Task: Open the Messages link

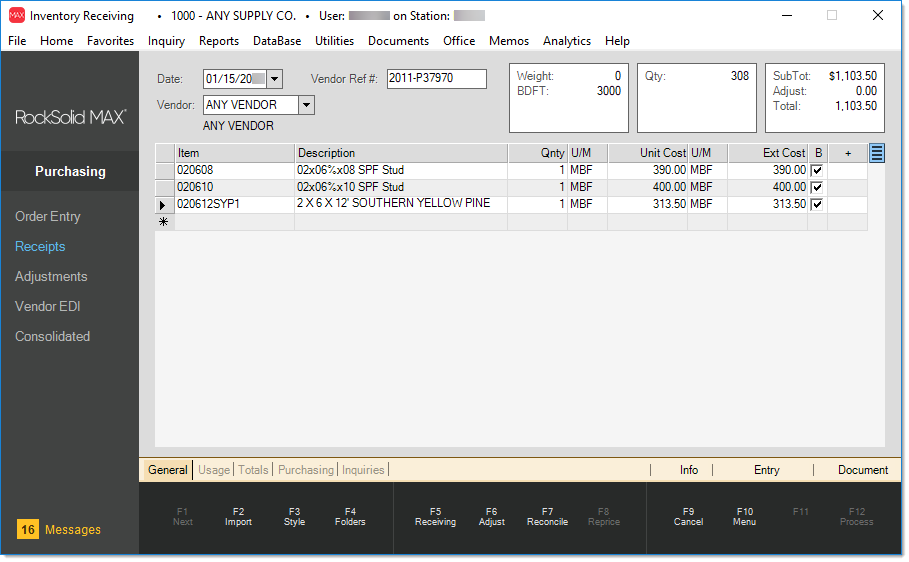Action: (x=73, y=530)
